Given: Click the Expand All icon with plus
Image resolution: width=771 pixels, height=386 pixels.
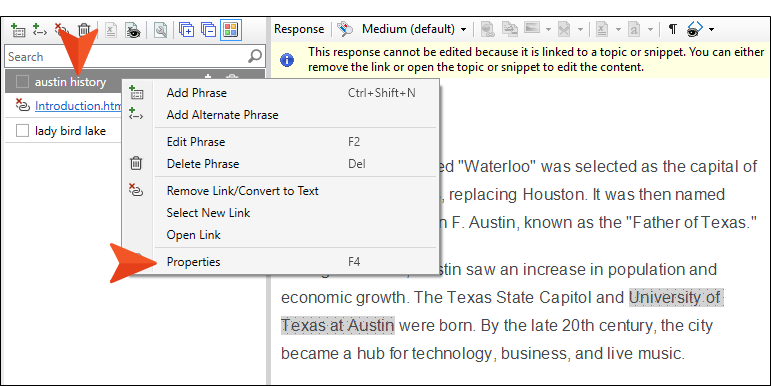Looking at the screenshot, I should click(186, 30).
